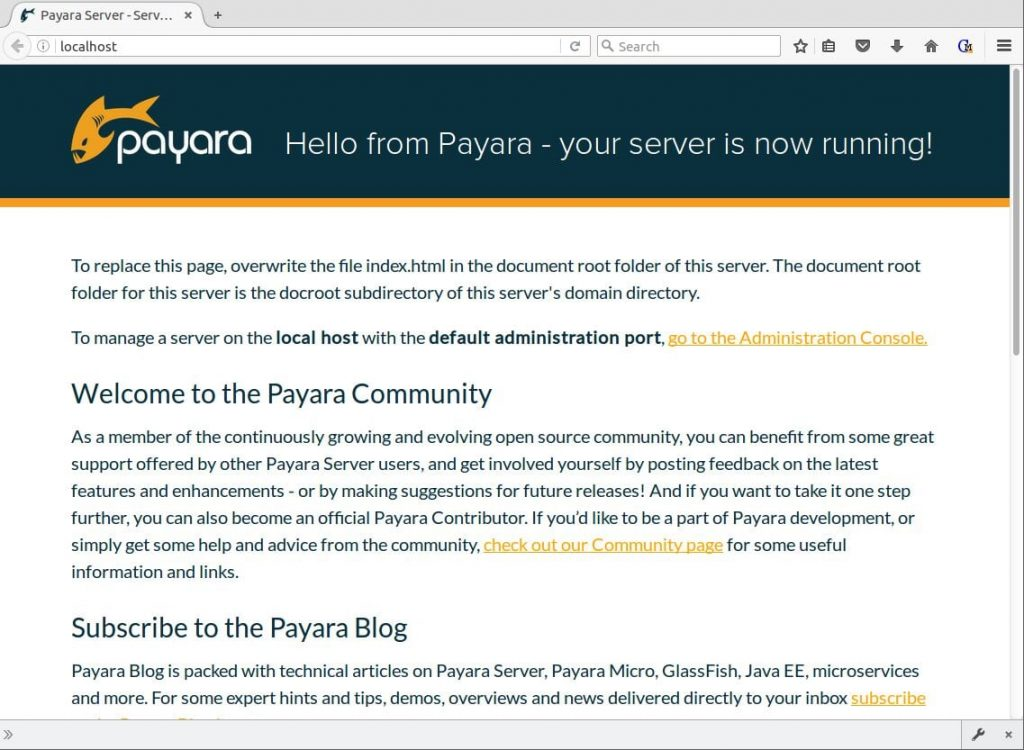Image resolution: width=1024 pixels, height=750 pixels.
Task: Follow the subscribe link for Payara Blog
Action: (x=888, y=698)
